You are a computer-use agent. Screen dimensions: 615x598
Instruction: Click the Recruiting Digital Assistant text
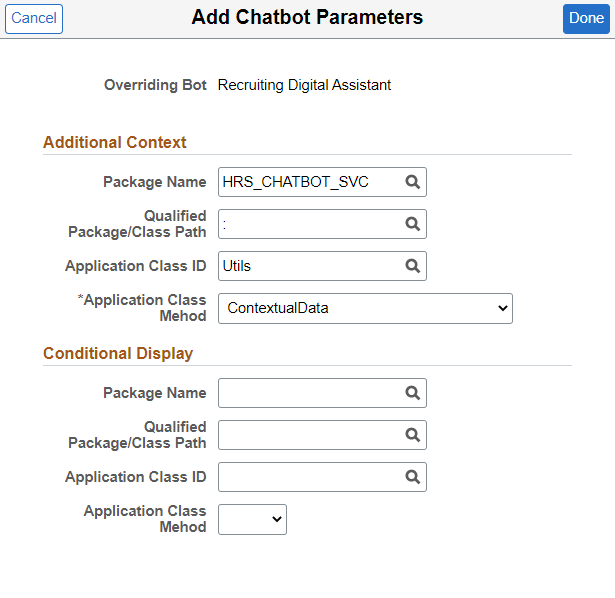(304, 85)
